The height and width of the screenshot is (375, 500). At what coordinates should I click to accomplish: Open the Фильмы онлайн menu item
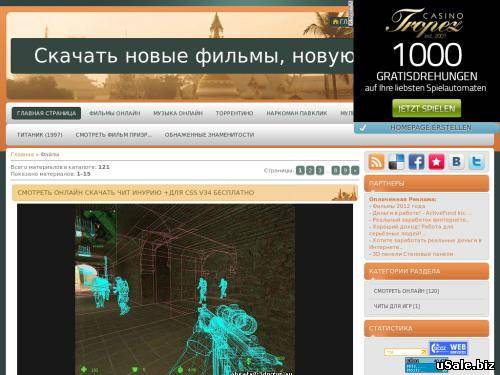pos(115,113)
